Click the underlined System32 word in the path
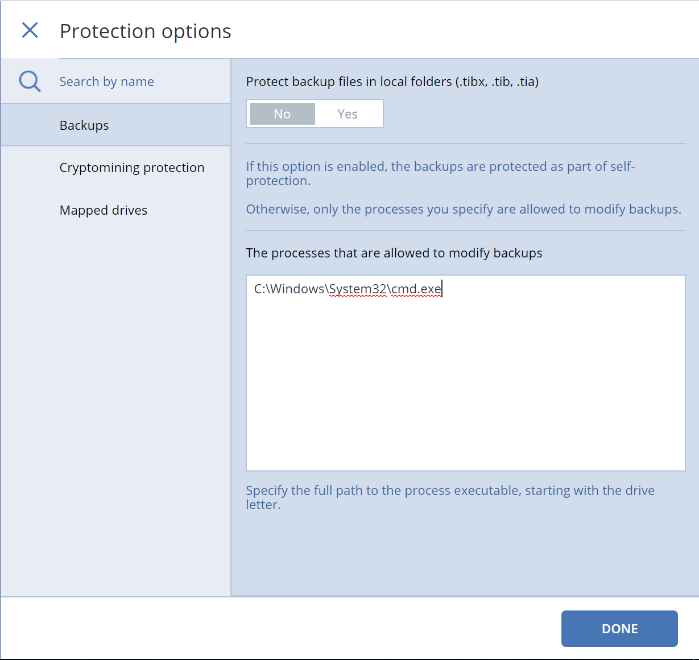Image resolution: width=699 pixels, height=660 pixels. (x=358, y=289)
